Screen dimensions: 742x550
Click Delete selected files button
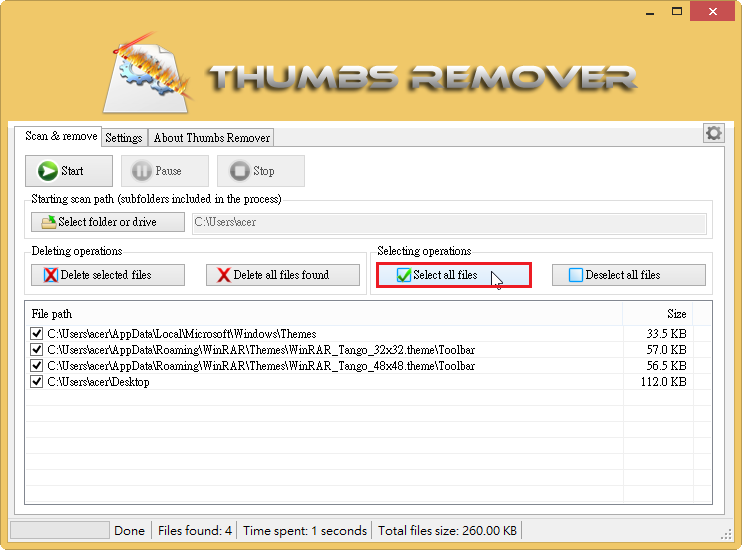pyautogui.click(x=108, y=275)
